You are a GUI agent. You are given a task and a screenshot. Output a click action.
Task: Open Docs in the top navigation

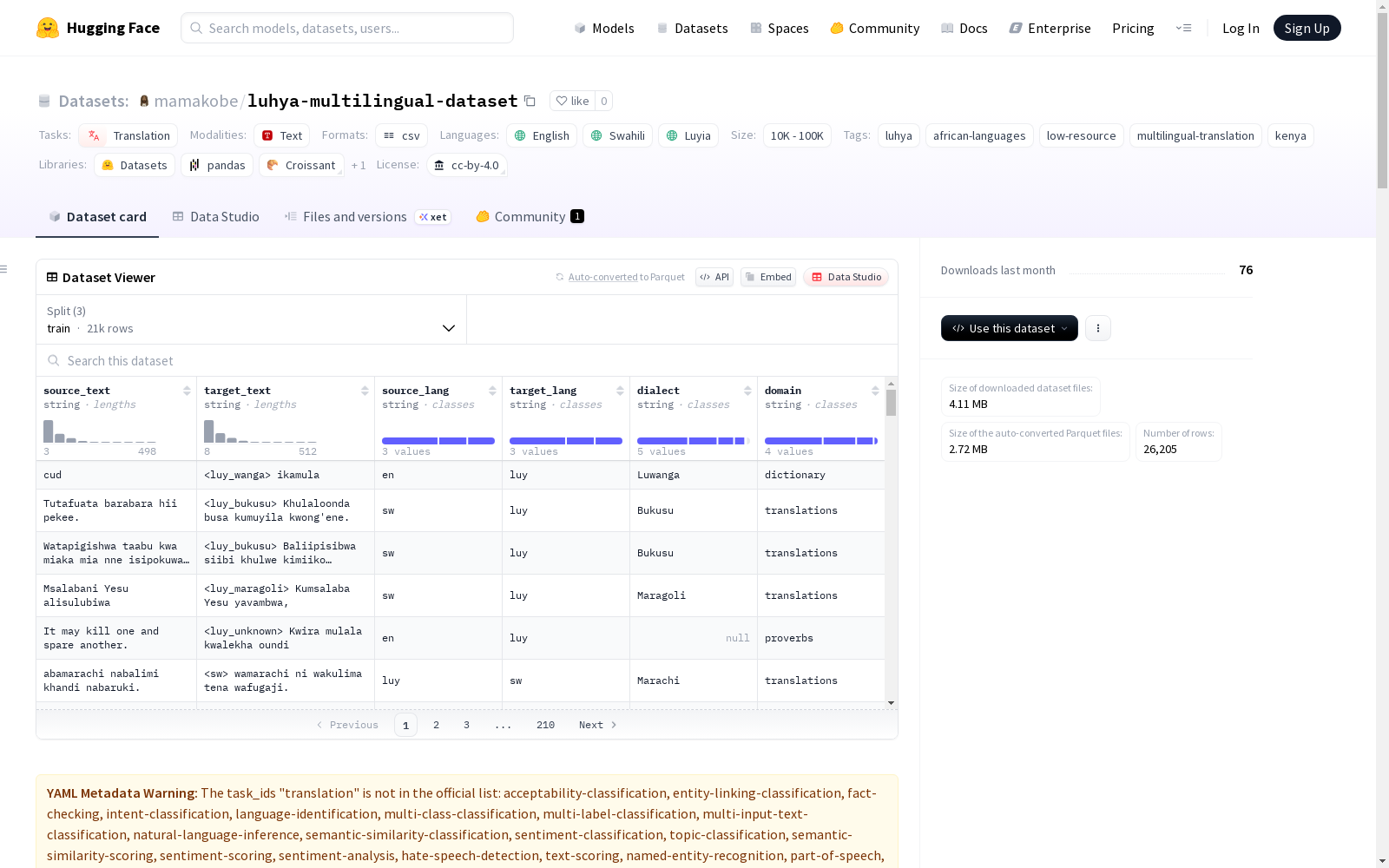pyautogui.click(x=964, y=28)
